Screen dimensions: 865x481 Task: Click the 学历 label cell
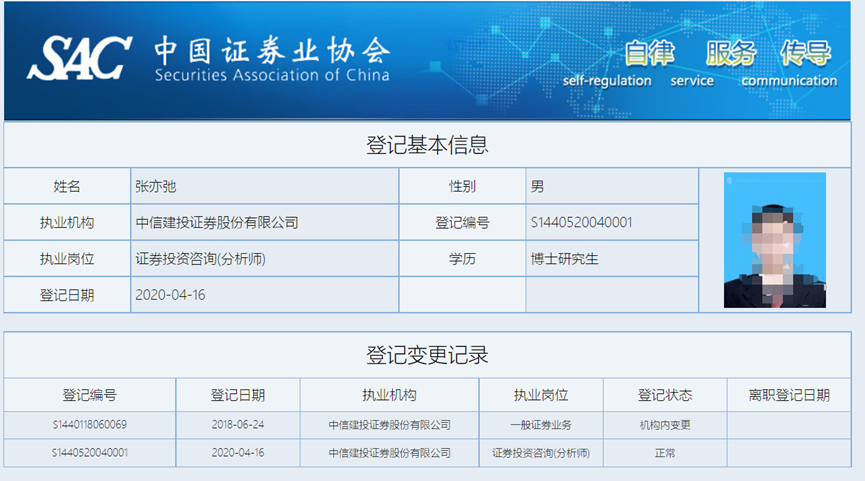click(x=462, y=259)
